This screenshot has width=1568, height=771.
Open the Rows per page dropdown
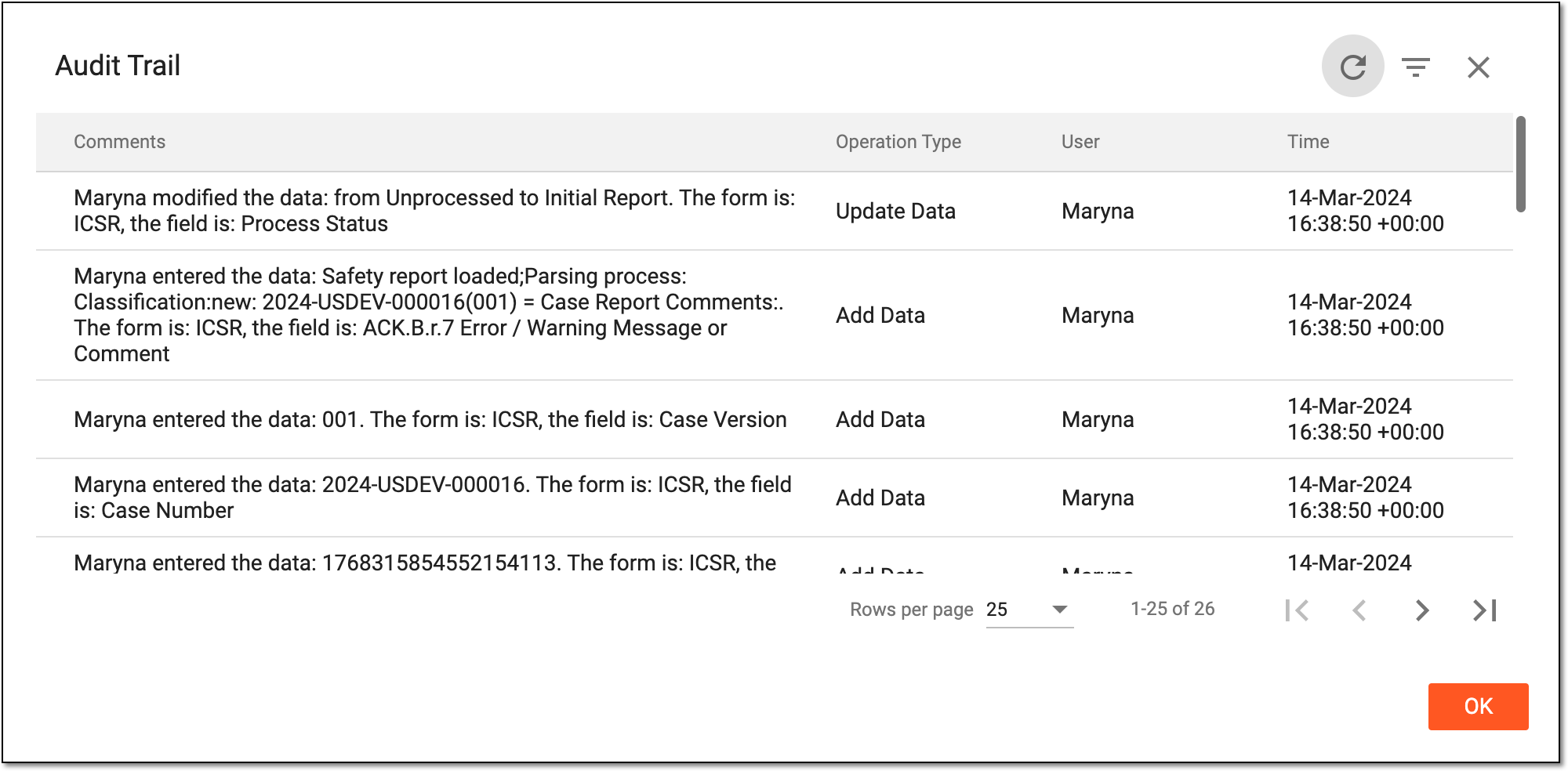[x=1029, y=610]
